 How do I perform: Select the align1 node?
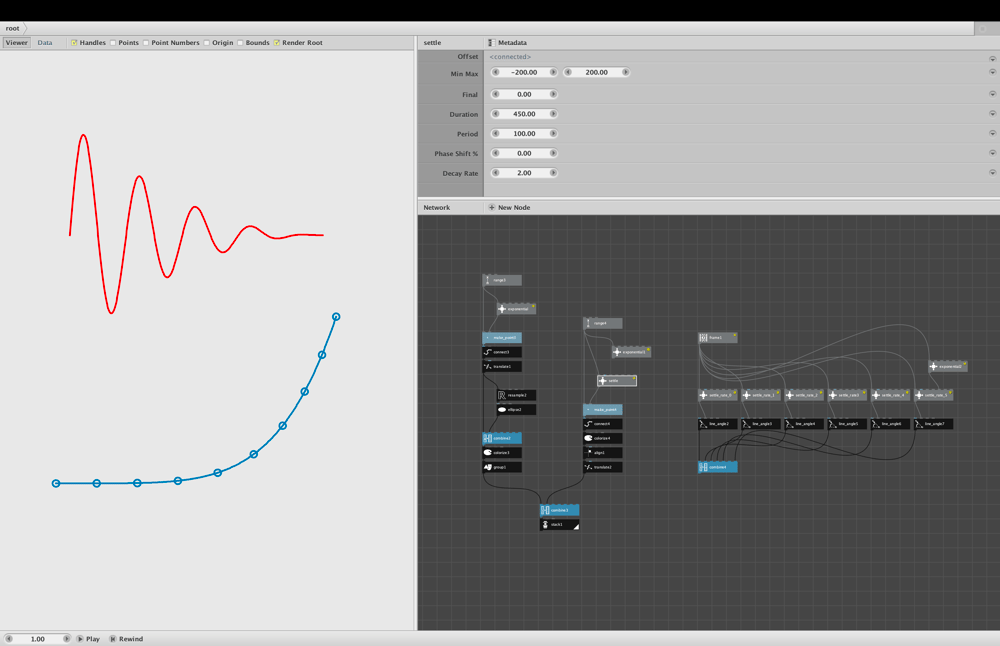603,453
